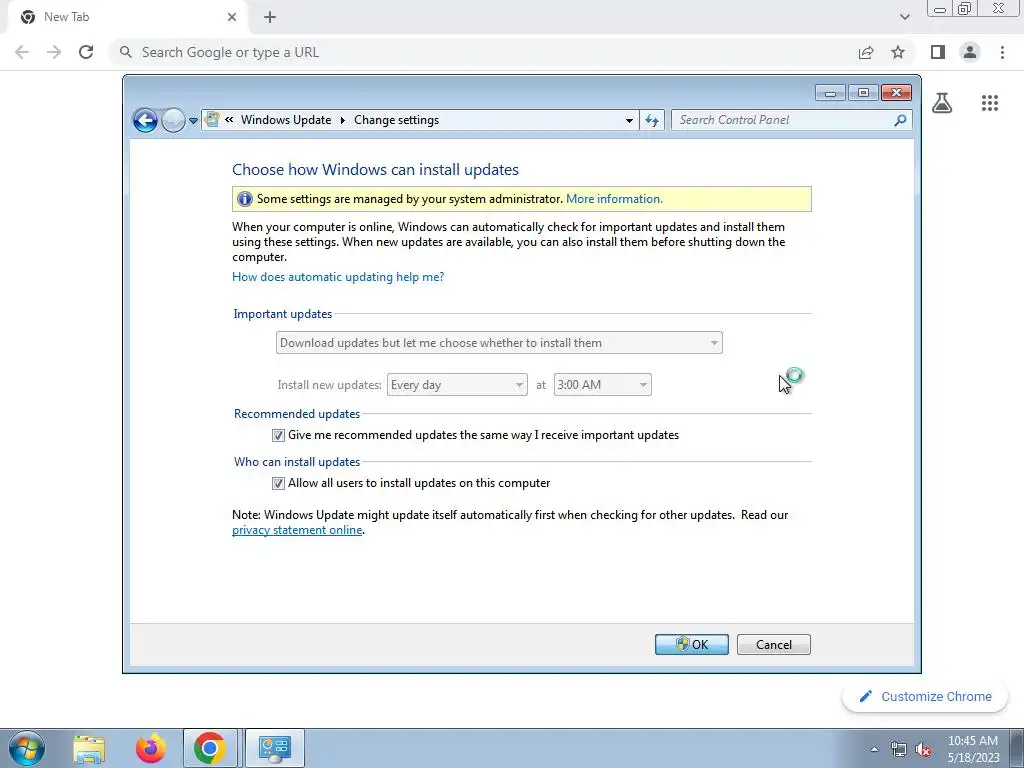Reload the Chrome page
Viewport: 1024px width, 768px height.
point(86,52)
